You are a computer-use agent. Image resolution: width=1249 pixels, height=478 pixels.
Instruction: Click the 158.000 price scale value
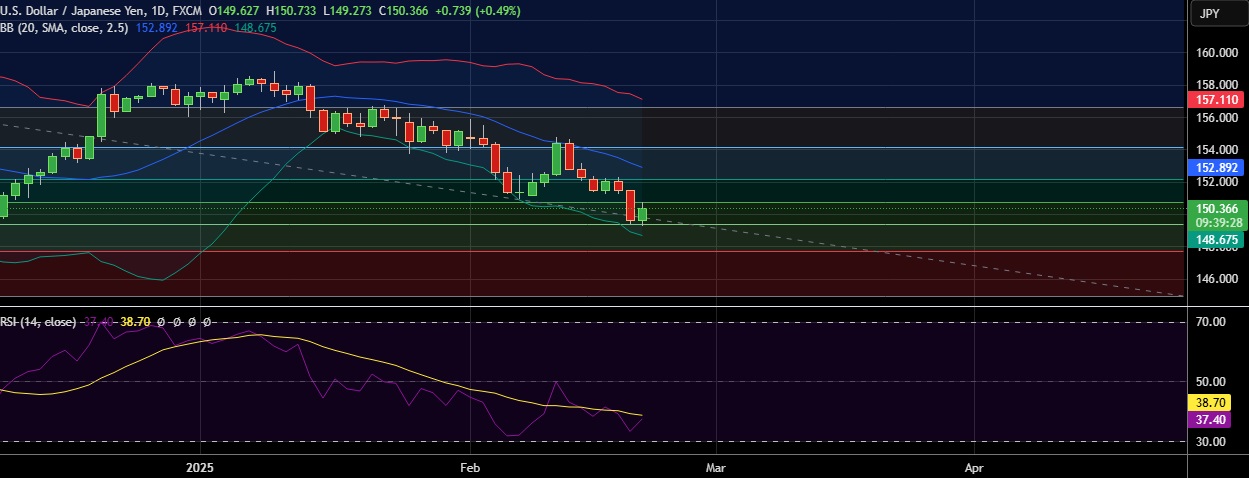tap(1218, 85)
